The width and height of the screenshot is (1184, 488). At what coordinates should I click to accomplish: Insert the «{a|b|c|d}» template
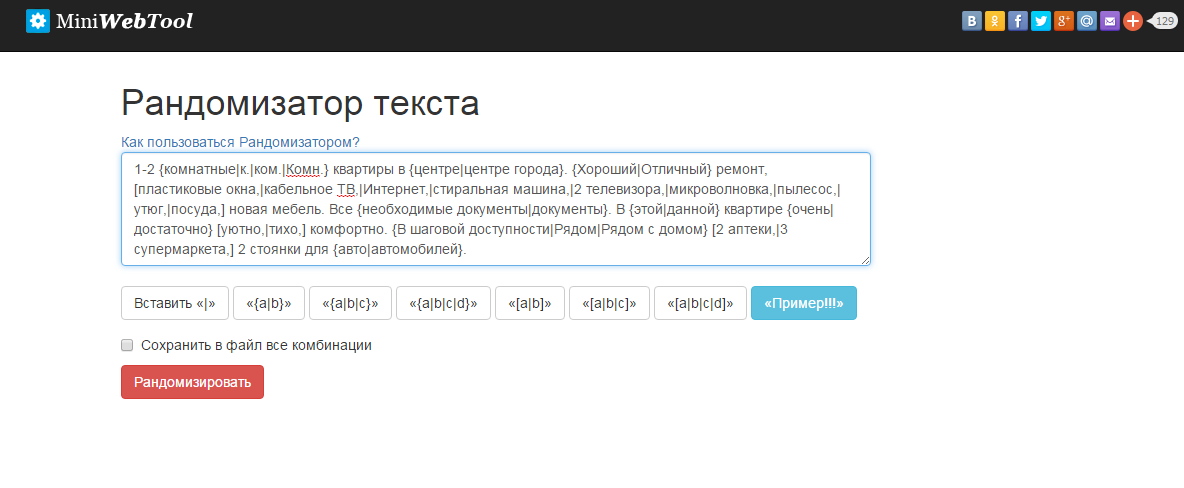click(x=443, y=303)
